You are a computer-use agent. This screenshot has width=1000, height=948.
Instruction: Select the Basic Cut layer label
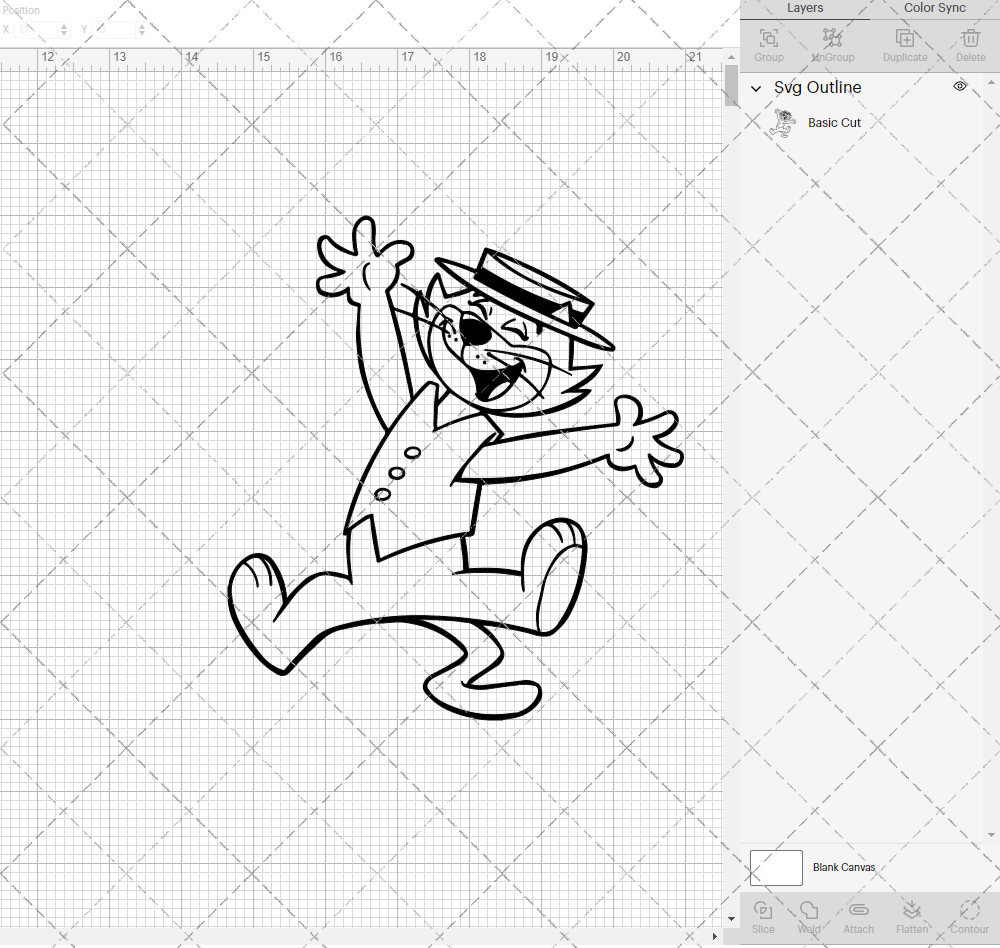834,123
